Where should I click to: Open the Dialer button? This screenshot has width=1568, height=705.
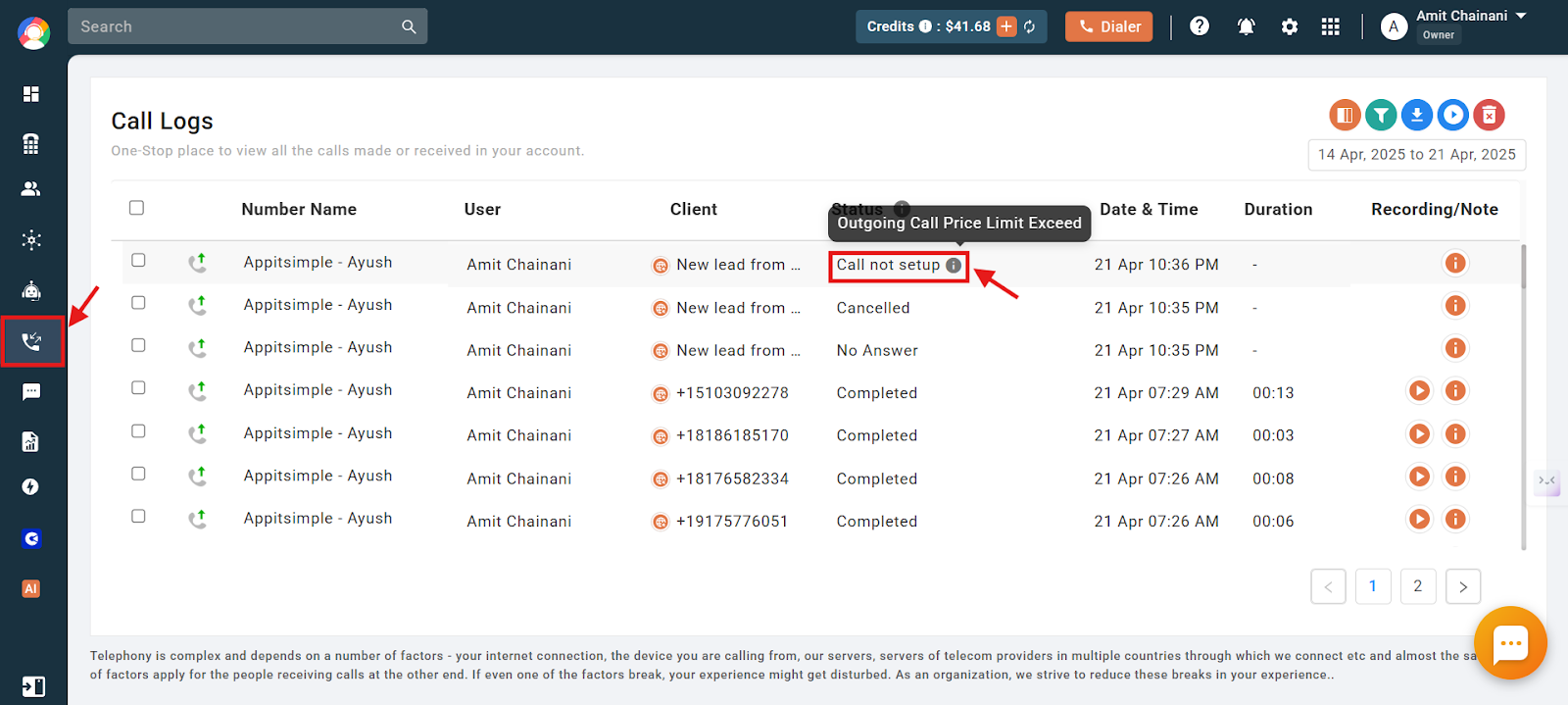point(1109,26)
